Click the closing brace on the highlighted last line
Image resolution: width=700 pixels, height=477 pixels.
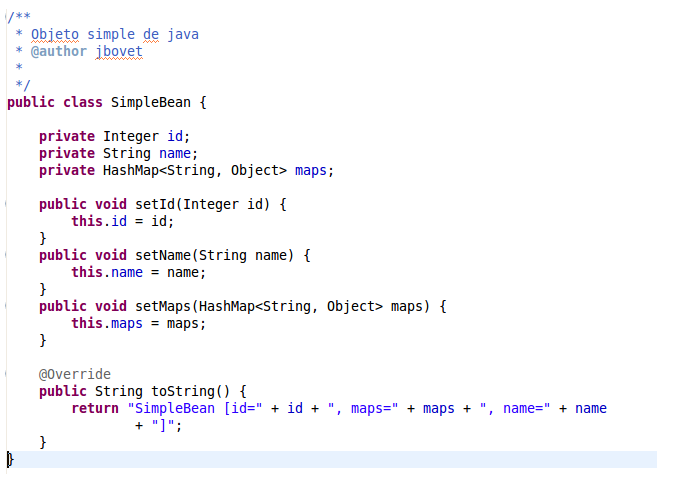(10, 459)
